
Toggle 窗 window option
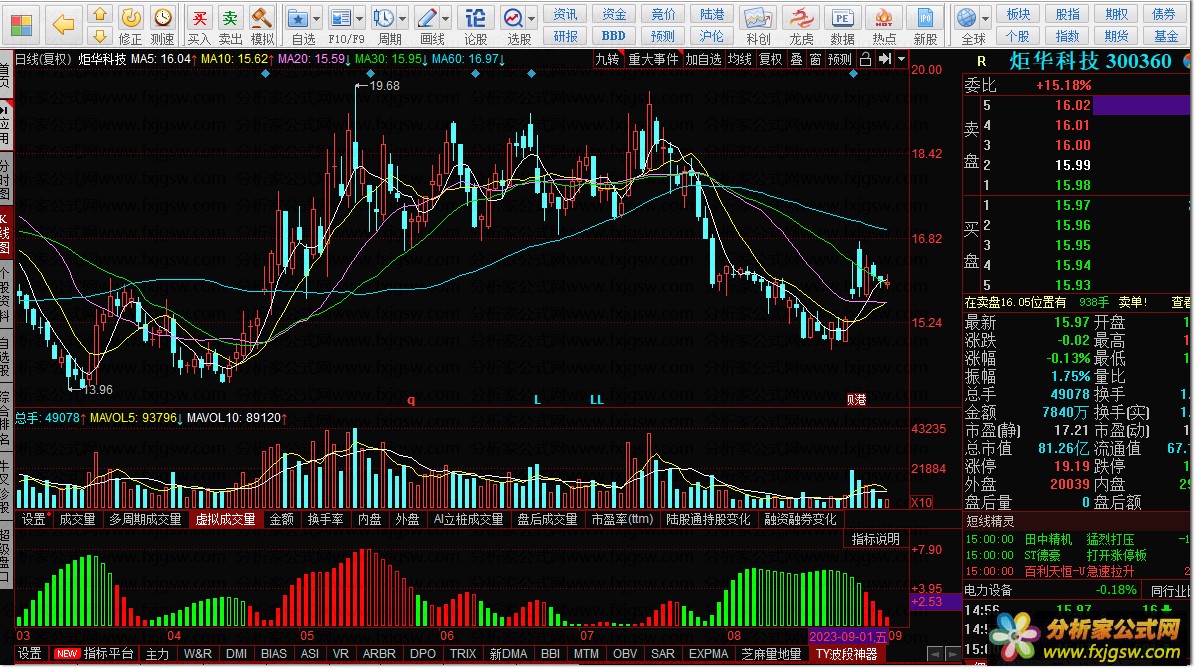pos(815,59)
